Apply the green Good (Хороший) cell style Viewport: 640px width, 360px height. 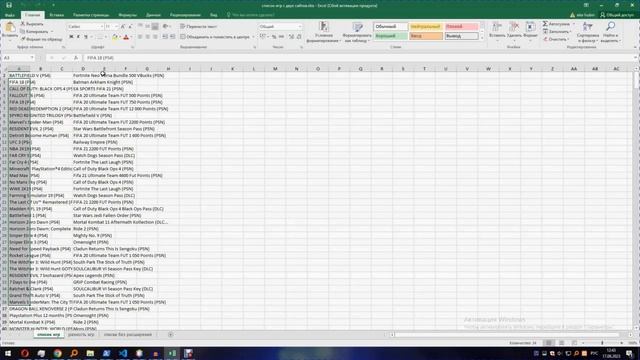pyautogui.click(x=390, y=36)
